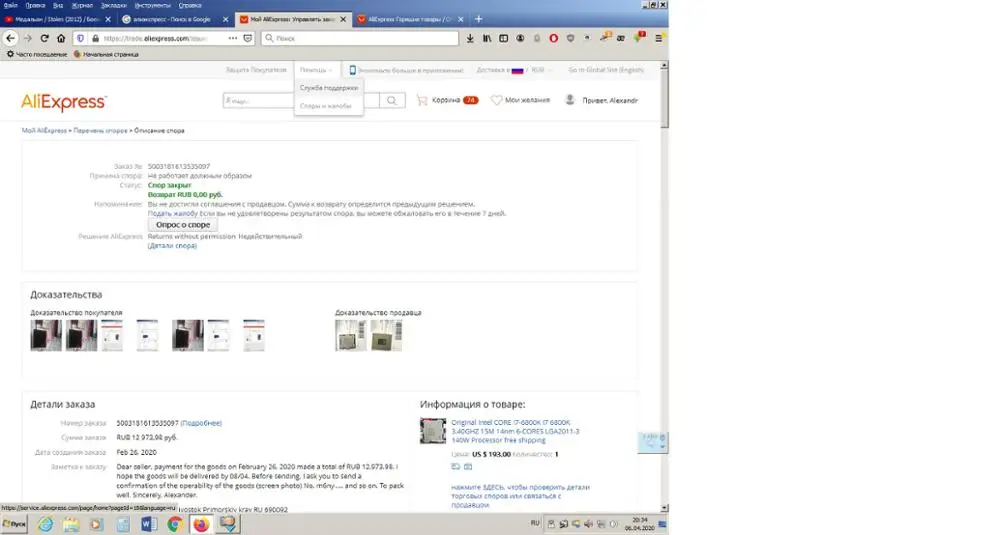Click the Pocket save icon in the address bar
This screenshot has width=1000, height=535.
coord(247,38)
